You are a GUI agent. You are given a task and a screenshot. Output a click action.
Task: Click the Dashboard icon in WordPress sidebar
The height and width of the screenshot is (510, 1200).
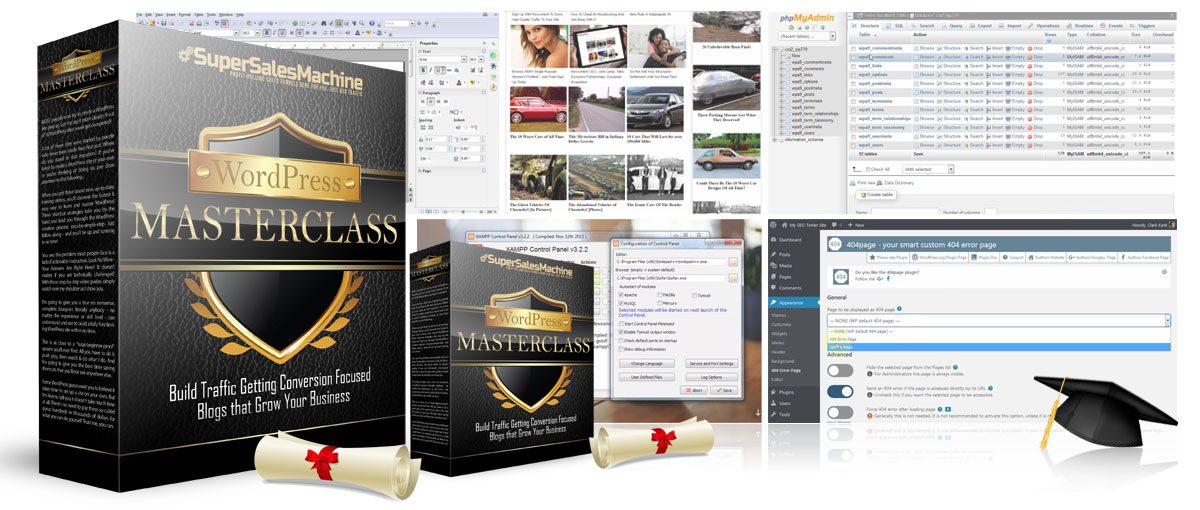coord(774,240)
